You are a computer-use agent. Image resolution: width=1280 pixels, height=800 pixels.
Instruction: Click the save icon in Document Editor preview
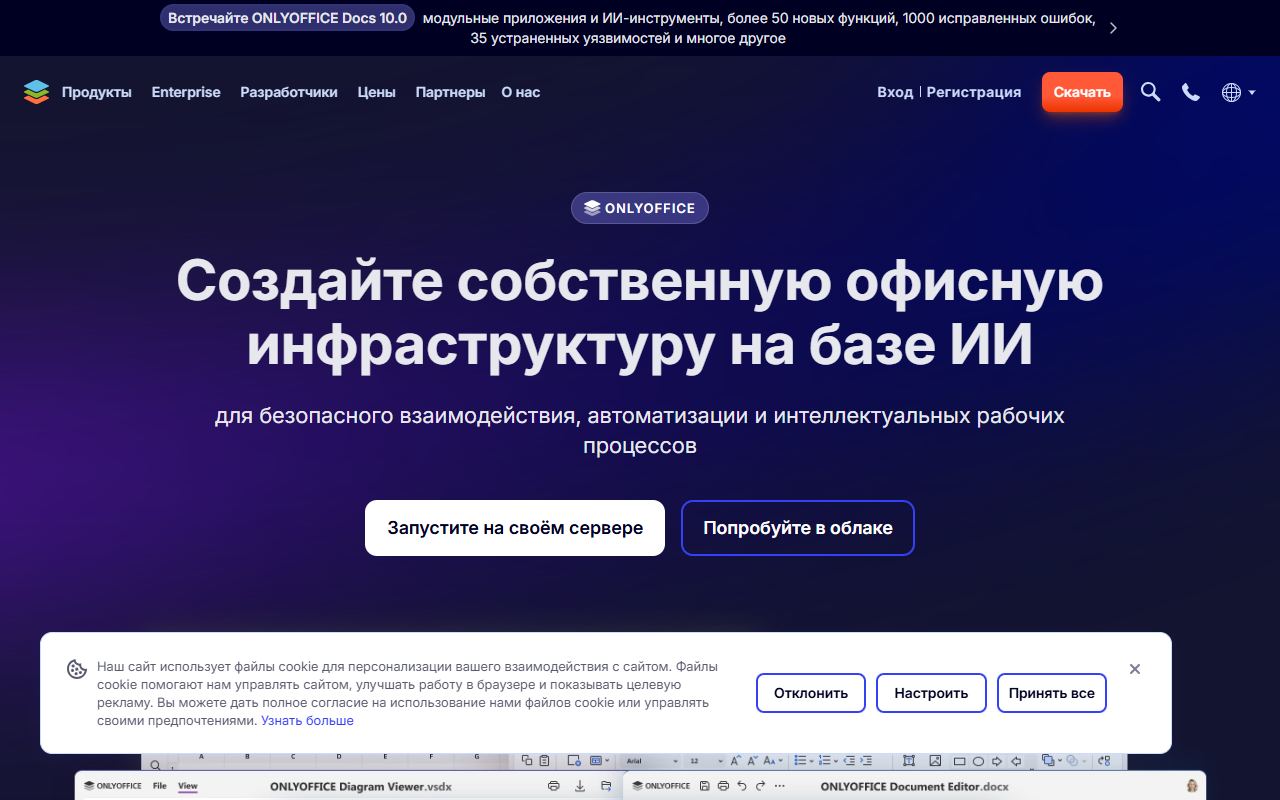click(705, 786)
